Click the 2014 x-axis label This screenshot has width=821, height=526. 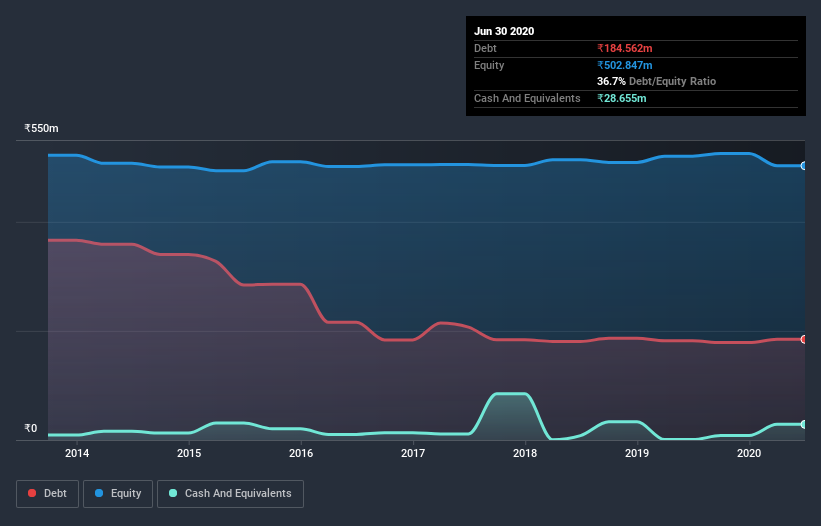[x=77, y=453]
